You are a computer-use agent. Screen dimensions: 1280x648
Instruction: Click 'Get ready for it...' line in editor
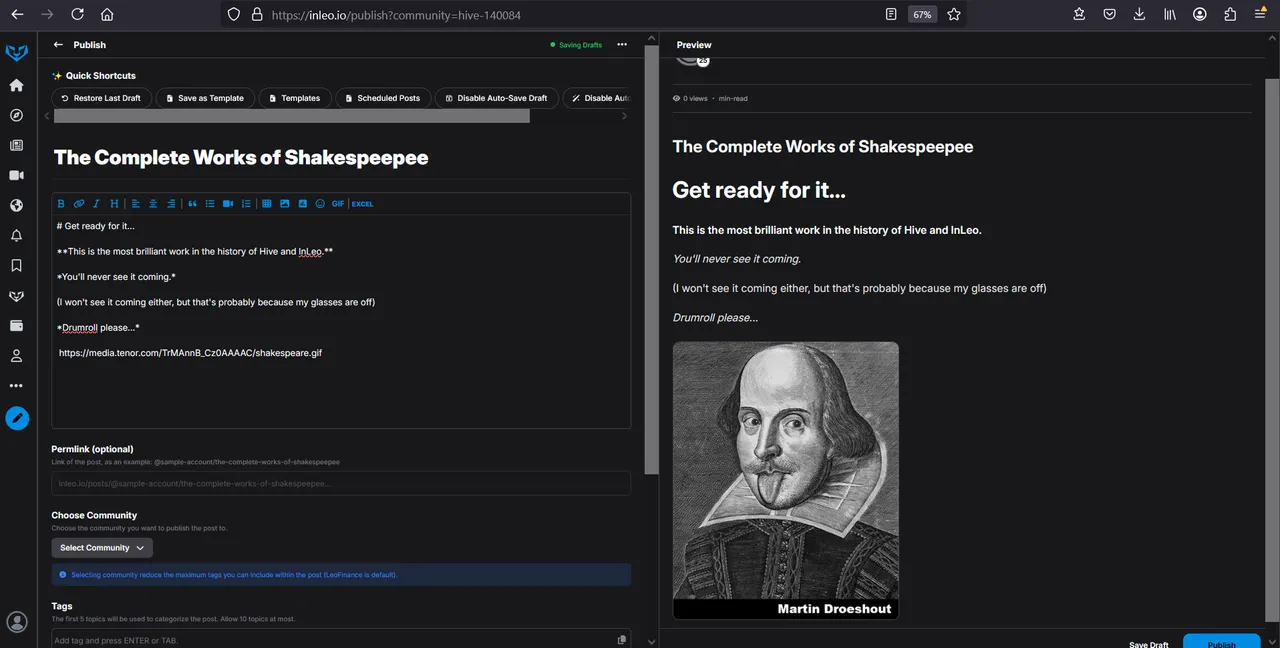point(96,226)
